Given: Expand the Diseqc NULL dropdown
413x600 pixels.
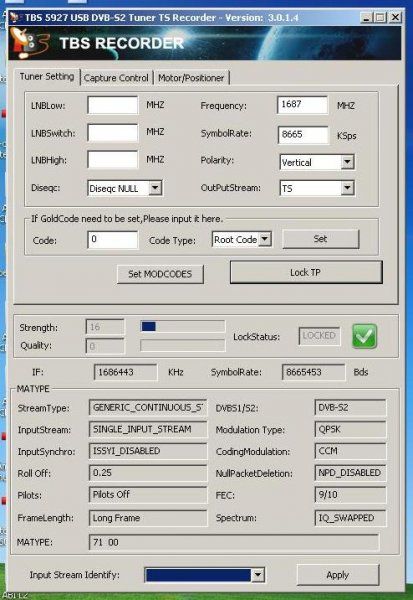Looking at the screenshot, I should (155, 188).
